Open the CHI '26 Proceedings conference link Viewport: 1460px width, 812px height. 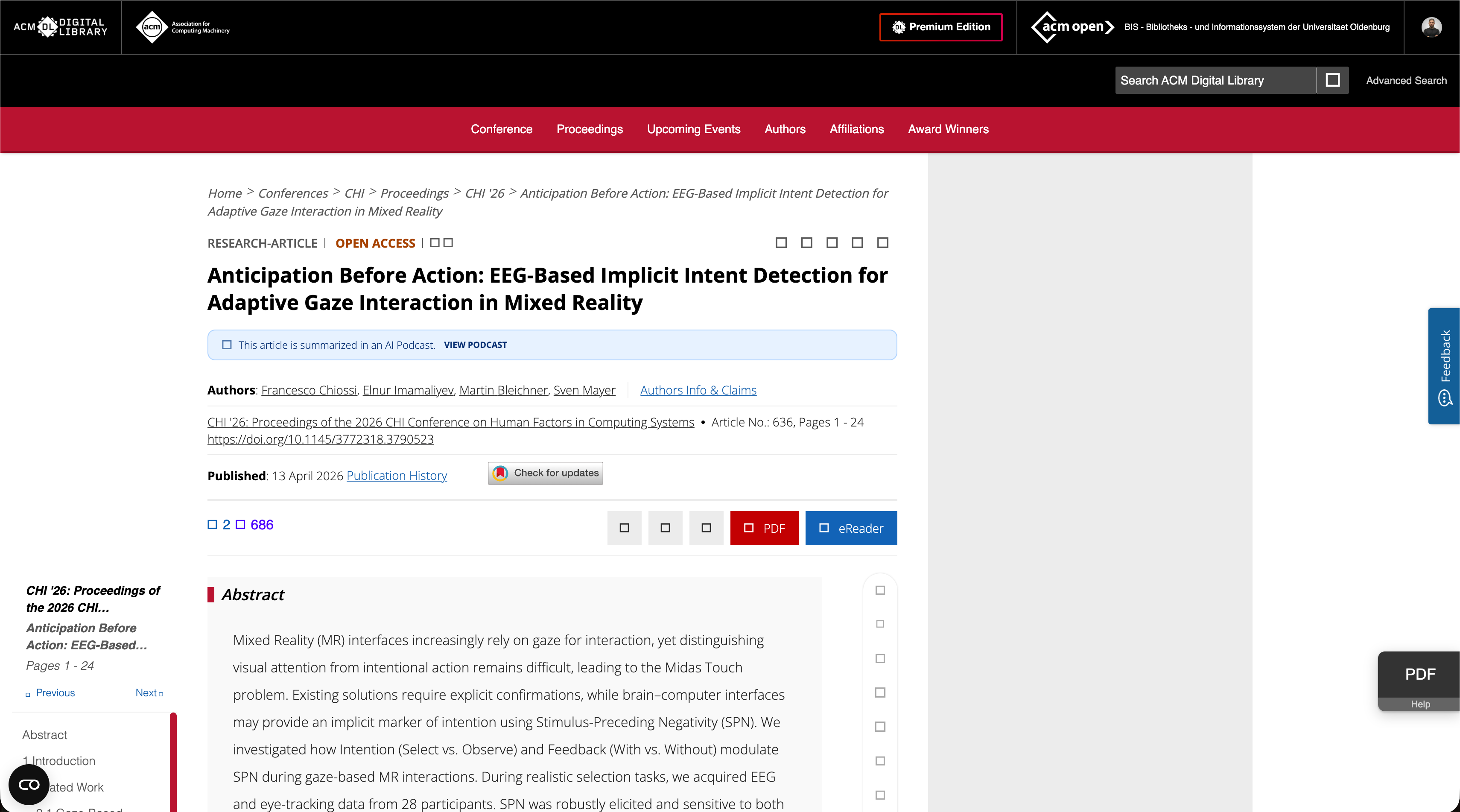[x=450, y=422]
